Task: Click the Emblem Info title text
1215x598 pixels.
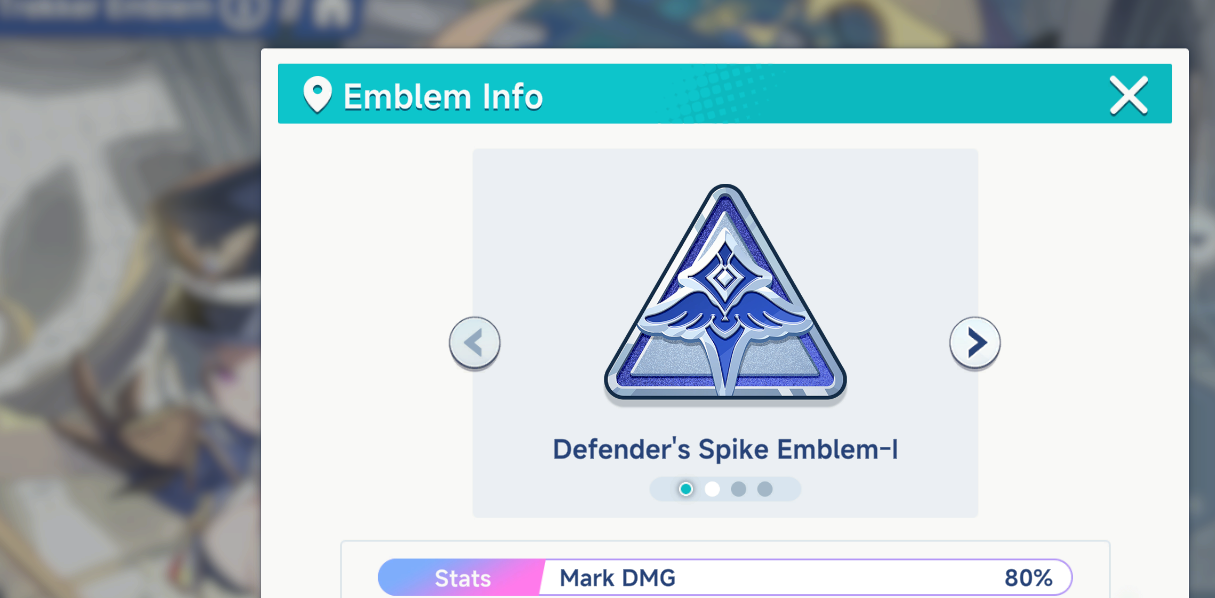Action: tap(443, 97)
